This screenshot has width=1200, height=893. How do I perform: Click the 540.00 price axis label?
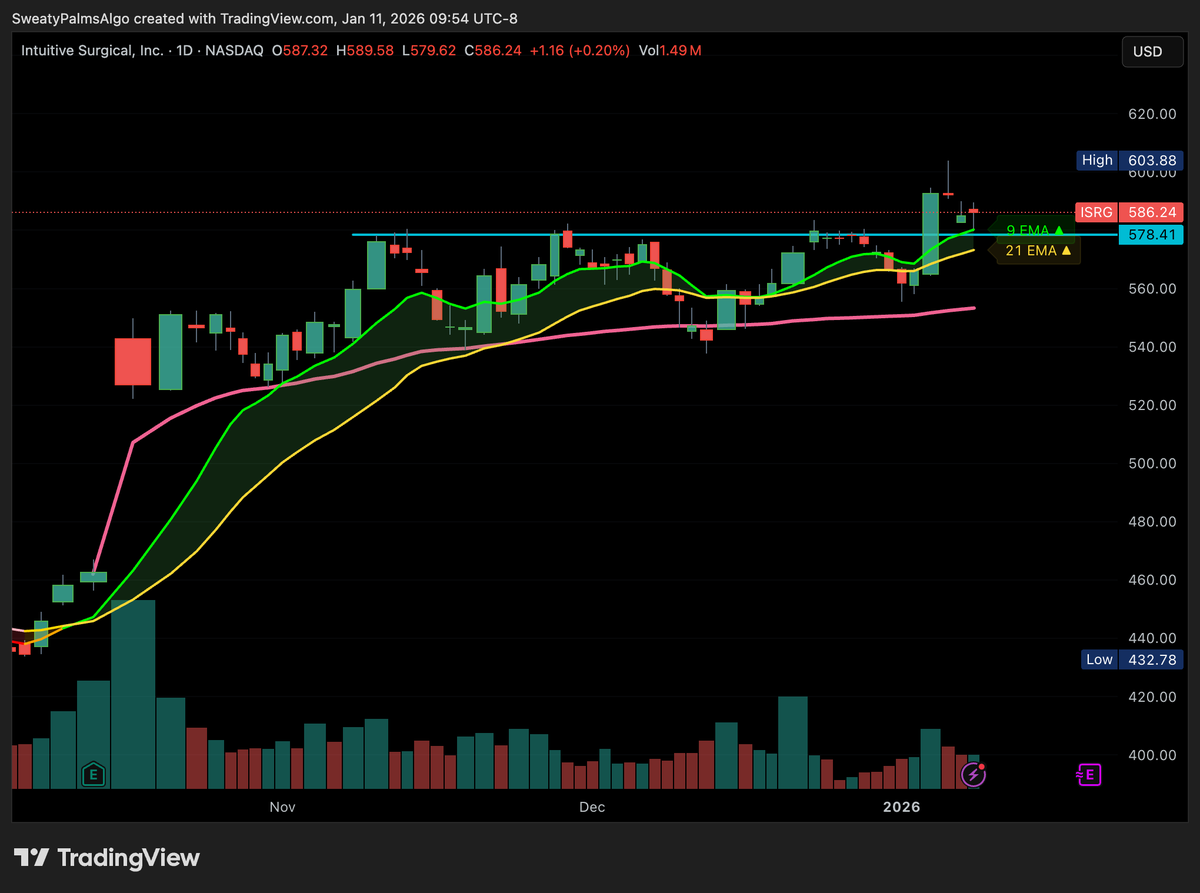1151,347
